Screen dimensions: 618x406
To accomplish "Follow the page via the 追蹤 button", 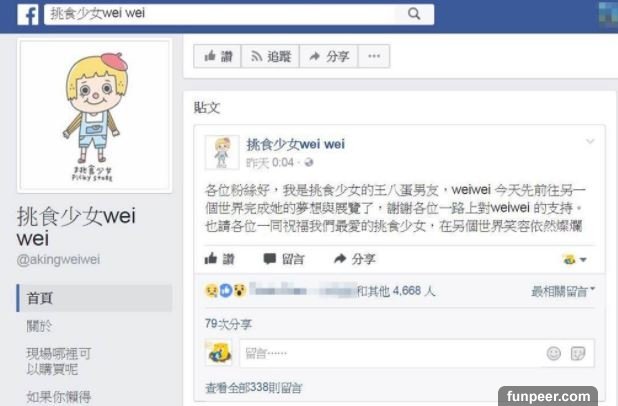I will pos(270,56).
